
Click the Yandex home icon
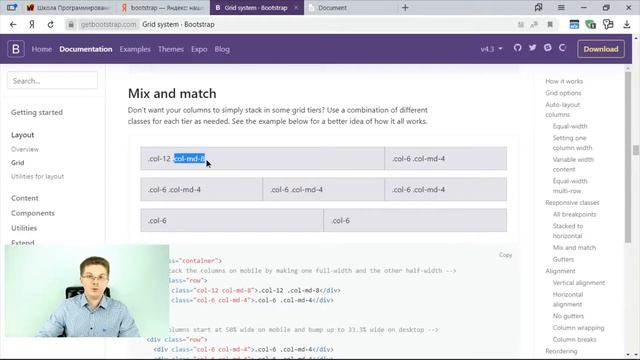tap(31, 24)
